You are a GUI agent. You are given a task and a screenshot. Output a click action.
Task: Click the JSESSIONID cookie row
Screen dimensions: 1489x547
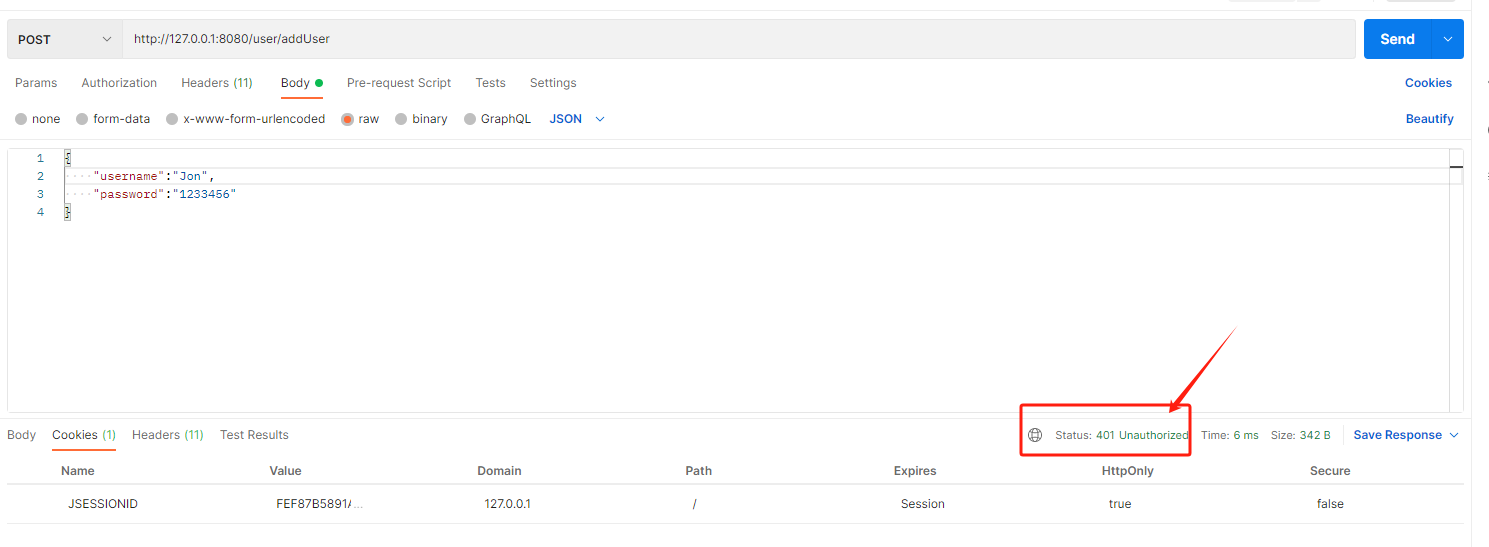pyautogui.click(x=103, y=504)
